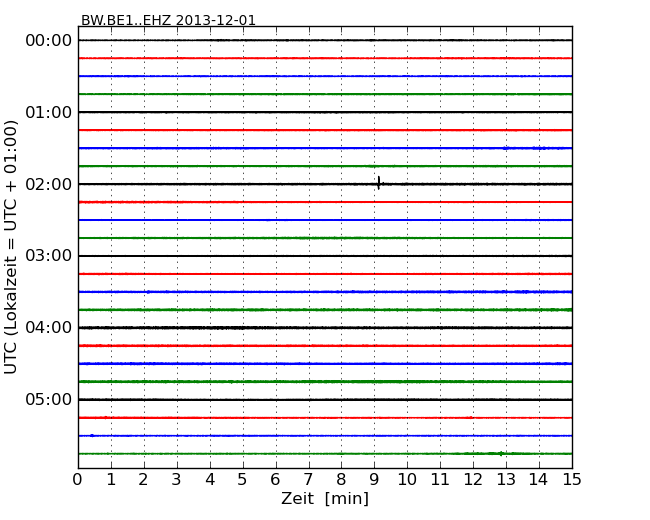
Task: Click the x-axis tick label 14
Action: pos(539,480)
